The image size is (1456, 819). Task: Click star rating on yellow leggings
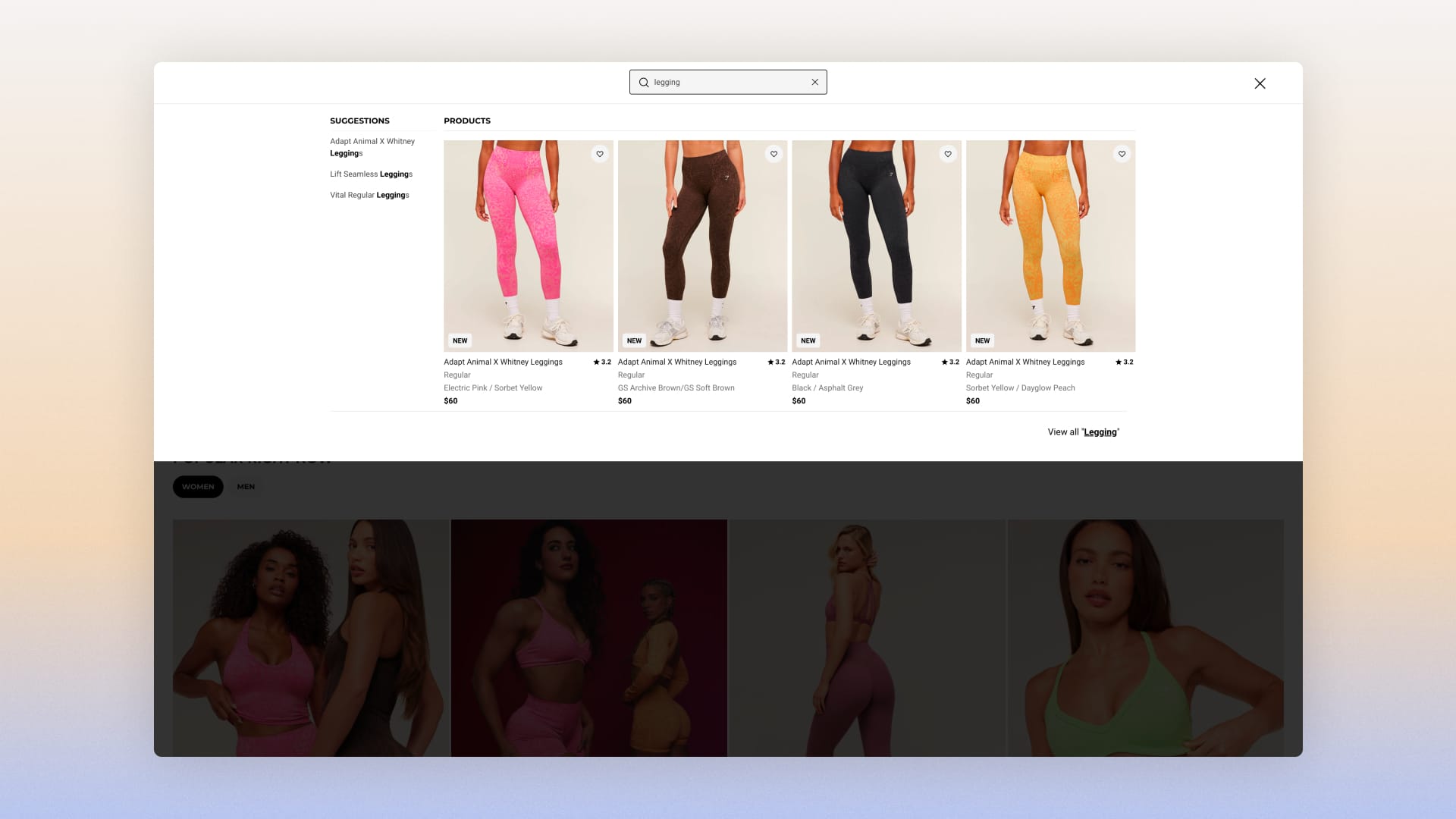1124,362
